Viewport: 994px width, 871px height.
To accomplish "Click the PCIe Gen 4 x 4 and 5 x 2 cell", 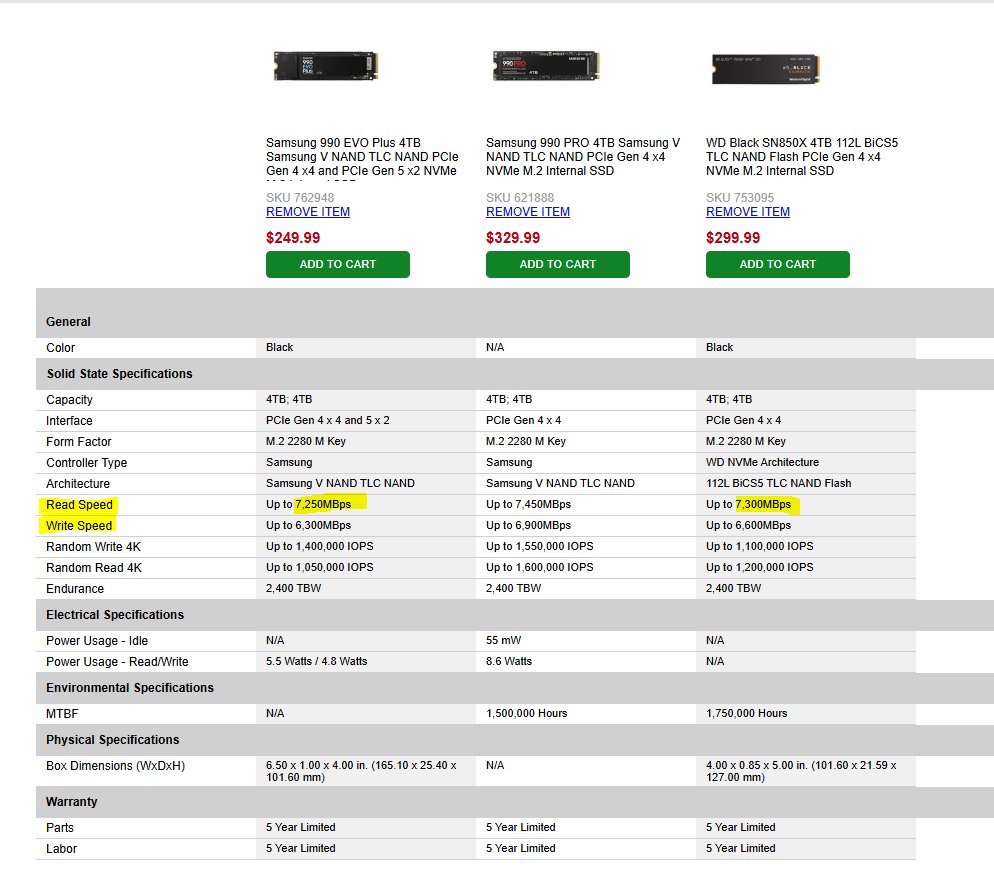I will click(x=327, y=420).
